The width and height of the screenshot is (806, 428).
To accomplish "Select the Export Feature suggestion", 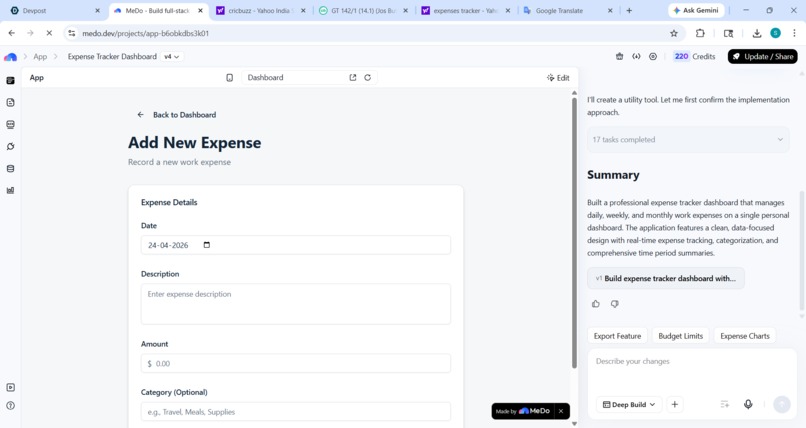I will [617, 336].
